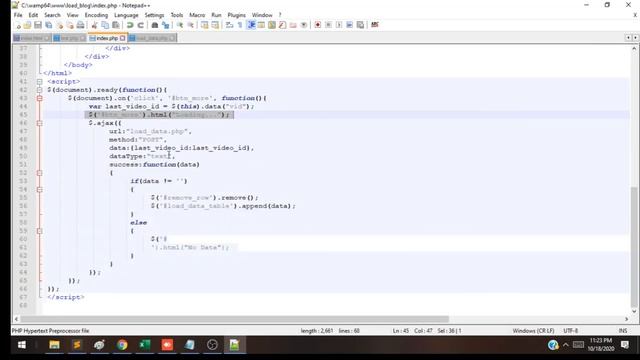Screen dimensions: 640x360
Task: Copy selection using toolbar Copy icon
Action: click(105, 25)
